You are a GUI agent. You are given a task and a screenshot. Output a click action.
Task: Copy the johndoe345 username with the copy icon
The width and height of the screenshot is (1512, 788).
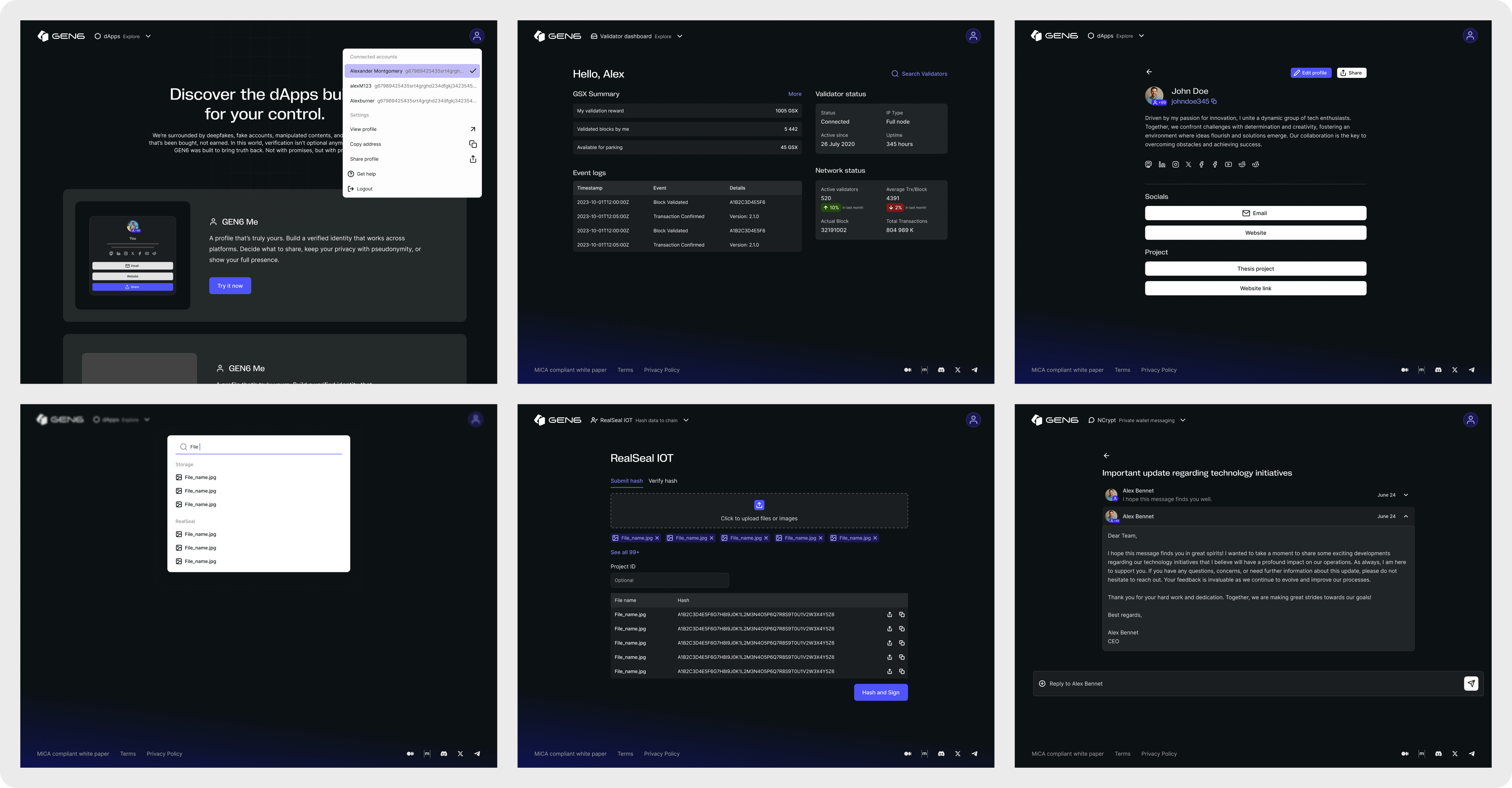pyautogui.click(x=1214, y=101)
